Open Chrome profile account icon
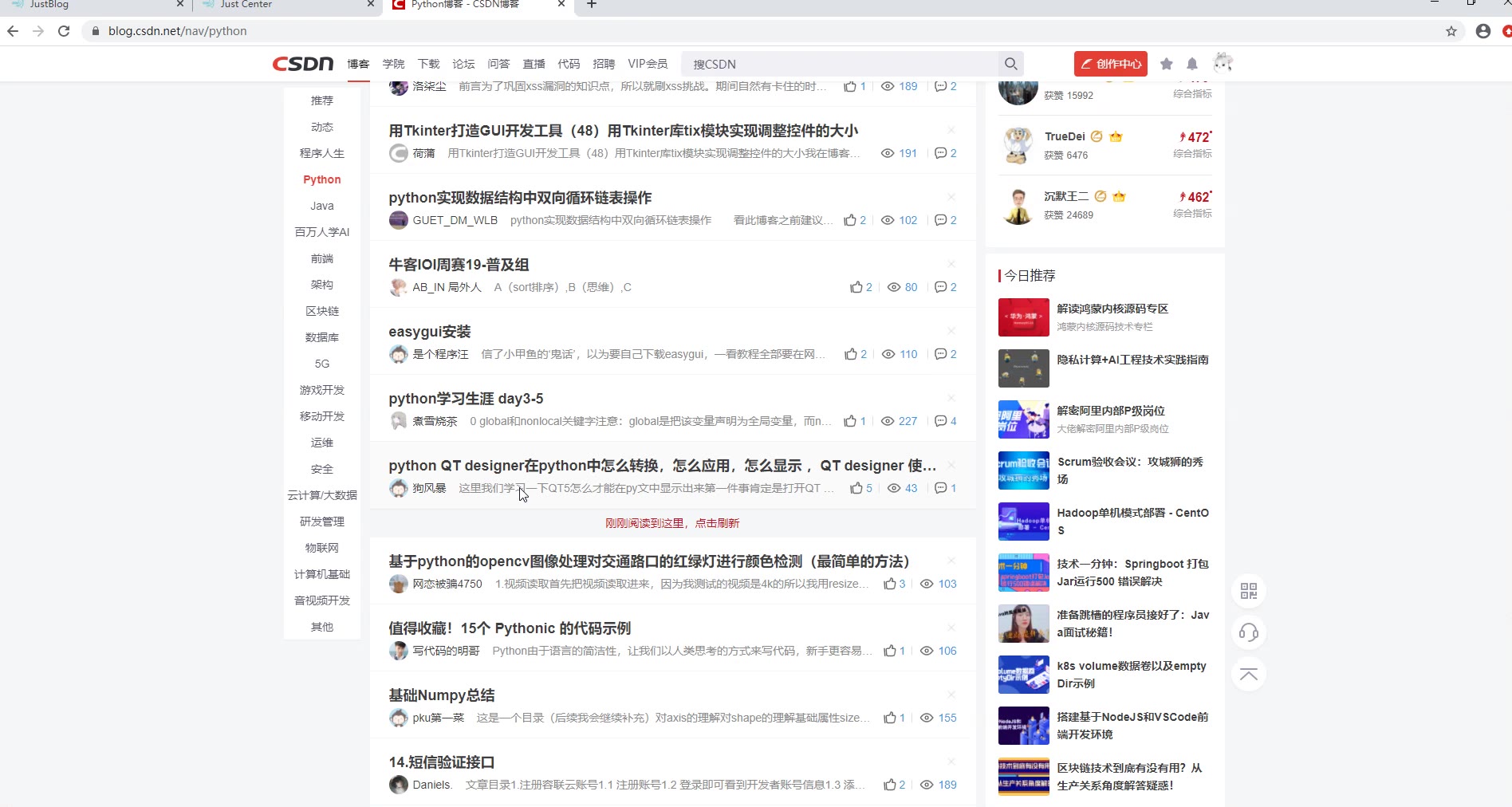 pyautogui.click(x=1483, y=31)
